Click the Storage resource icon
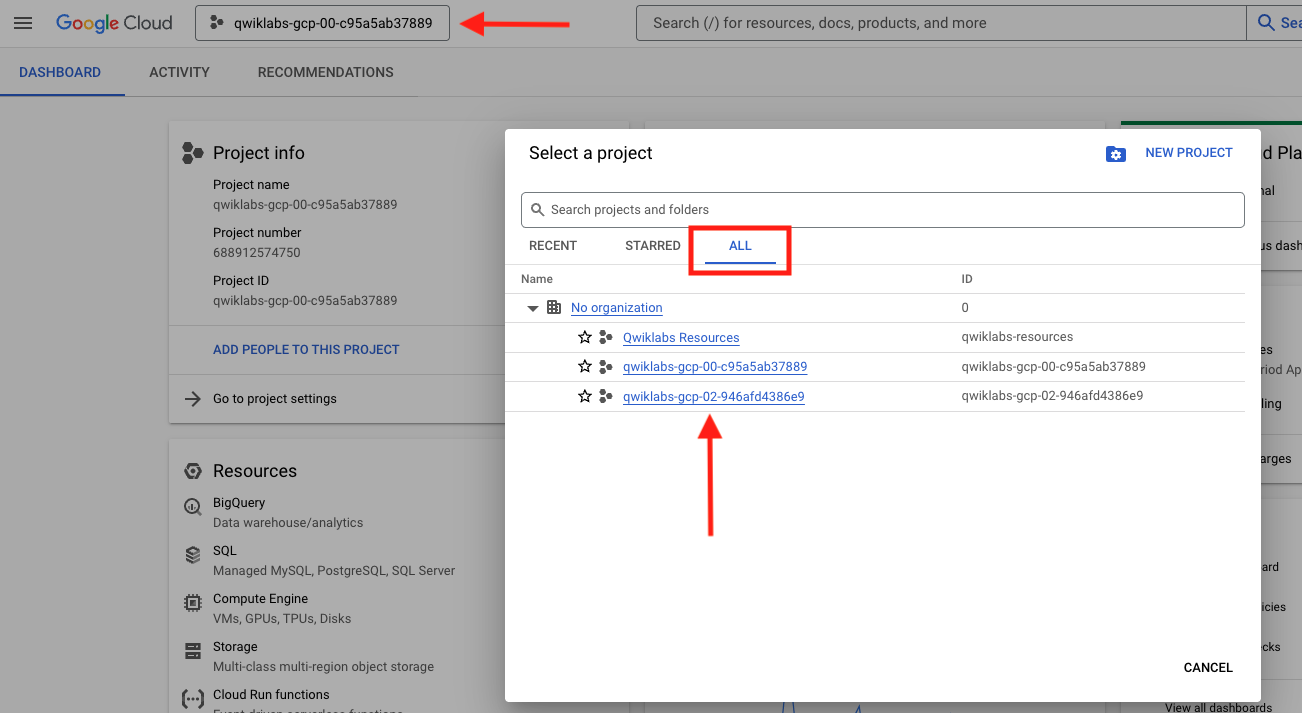The height and width of the screenshot is (713, 1302). click(192, 651)
